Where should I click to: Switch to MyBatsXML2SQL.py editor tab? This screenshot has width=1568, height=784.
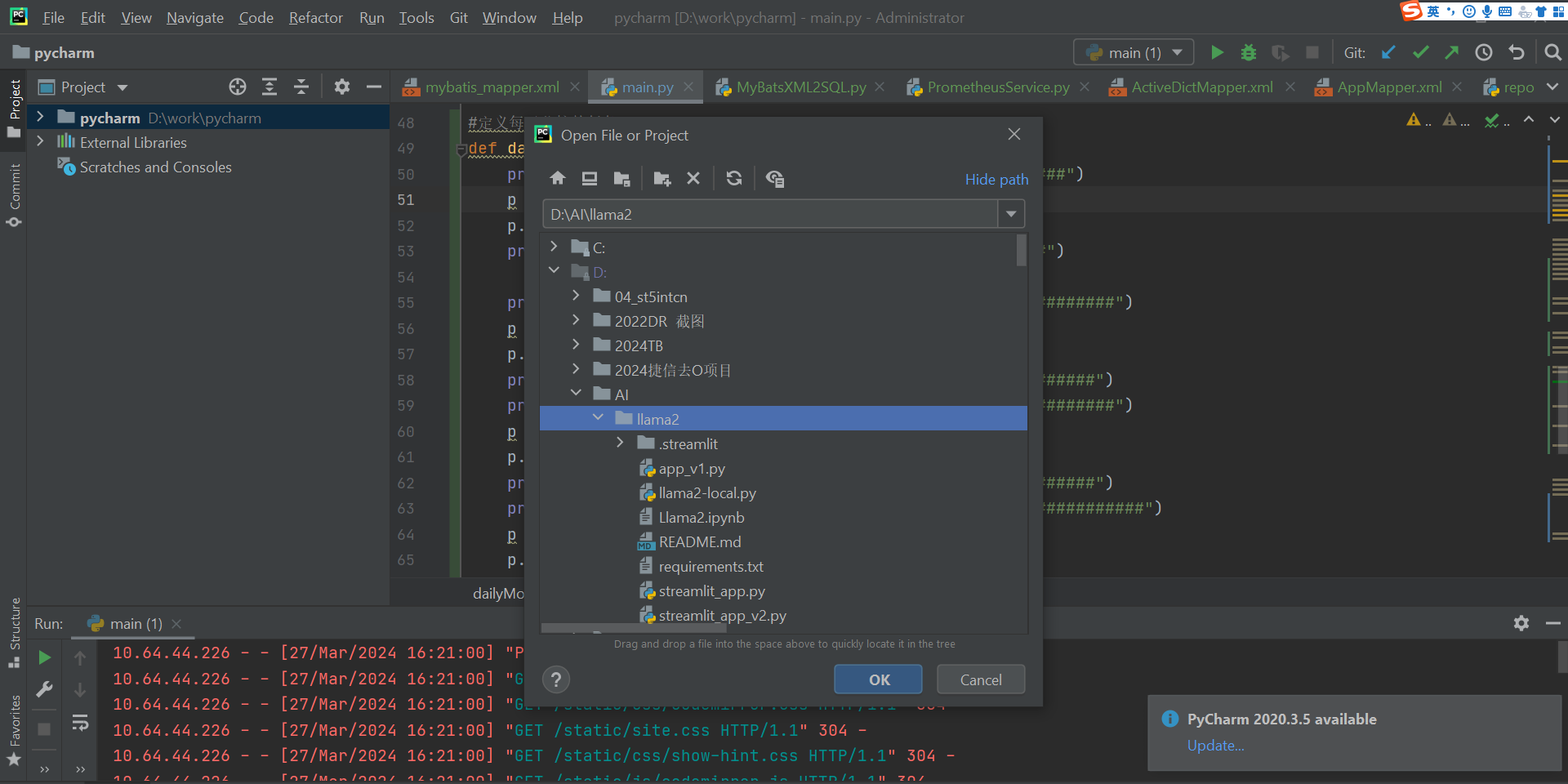point(800,87)
